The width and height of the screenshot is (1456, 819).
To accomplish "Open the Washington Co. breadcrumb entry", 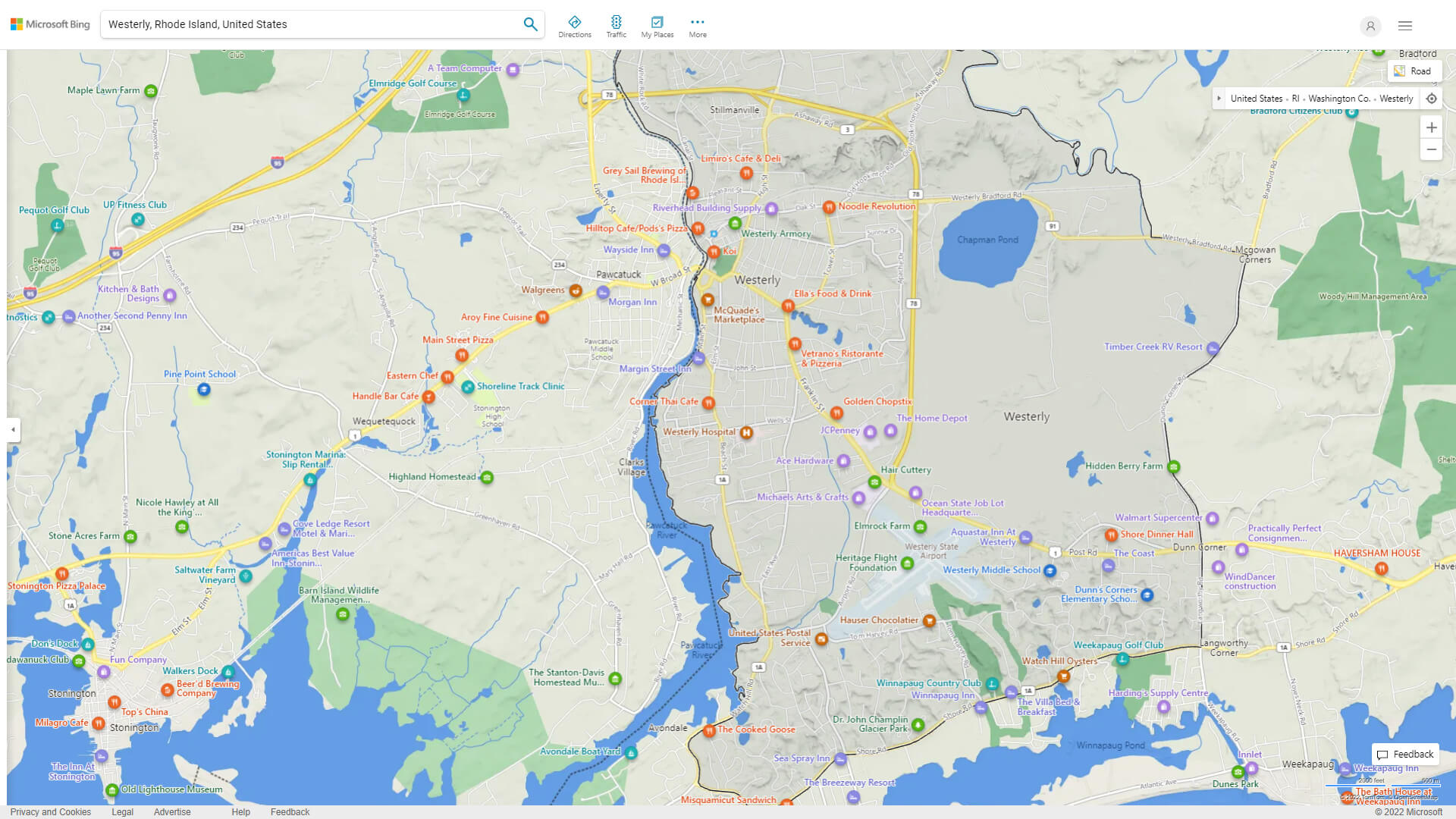I will [1339, 98].
